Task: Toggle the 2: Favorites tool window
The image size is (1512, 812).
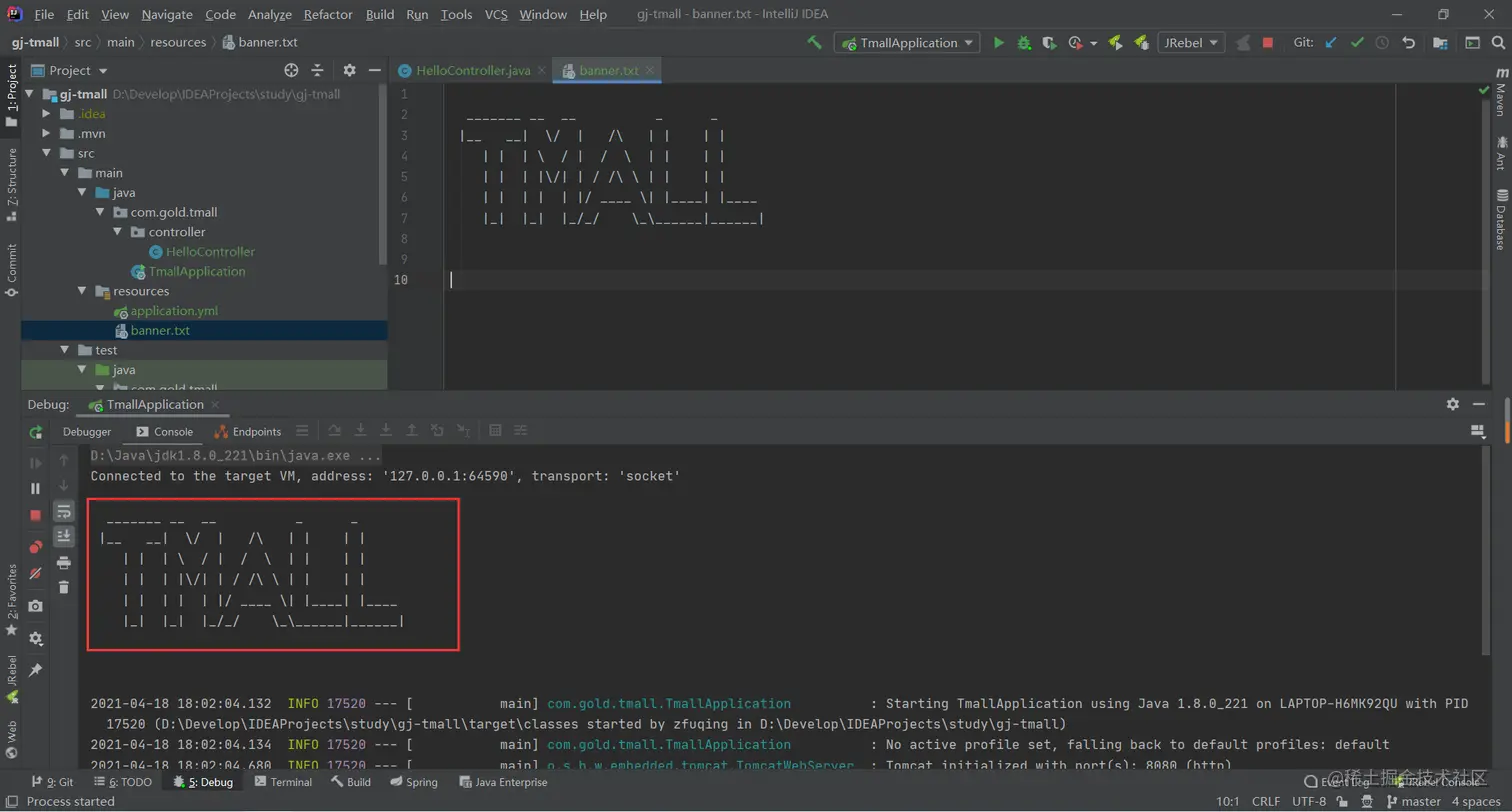Action: (12, 600)
